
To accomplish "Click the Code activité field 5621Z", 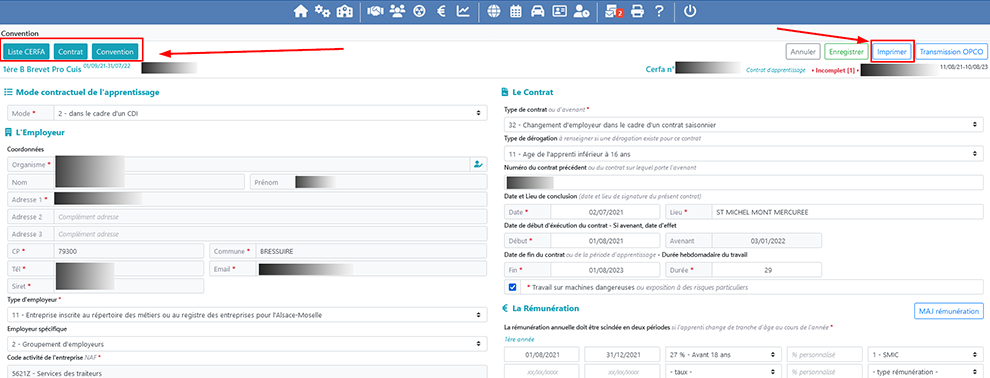I will [248, 372].
